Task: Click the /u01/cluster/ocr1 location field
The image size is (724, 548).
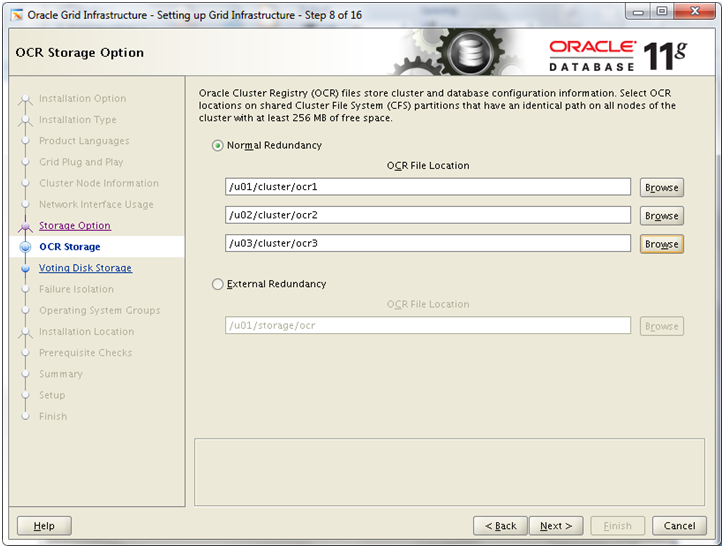Action: point(428,187)
